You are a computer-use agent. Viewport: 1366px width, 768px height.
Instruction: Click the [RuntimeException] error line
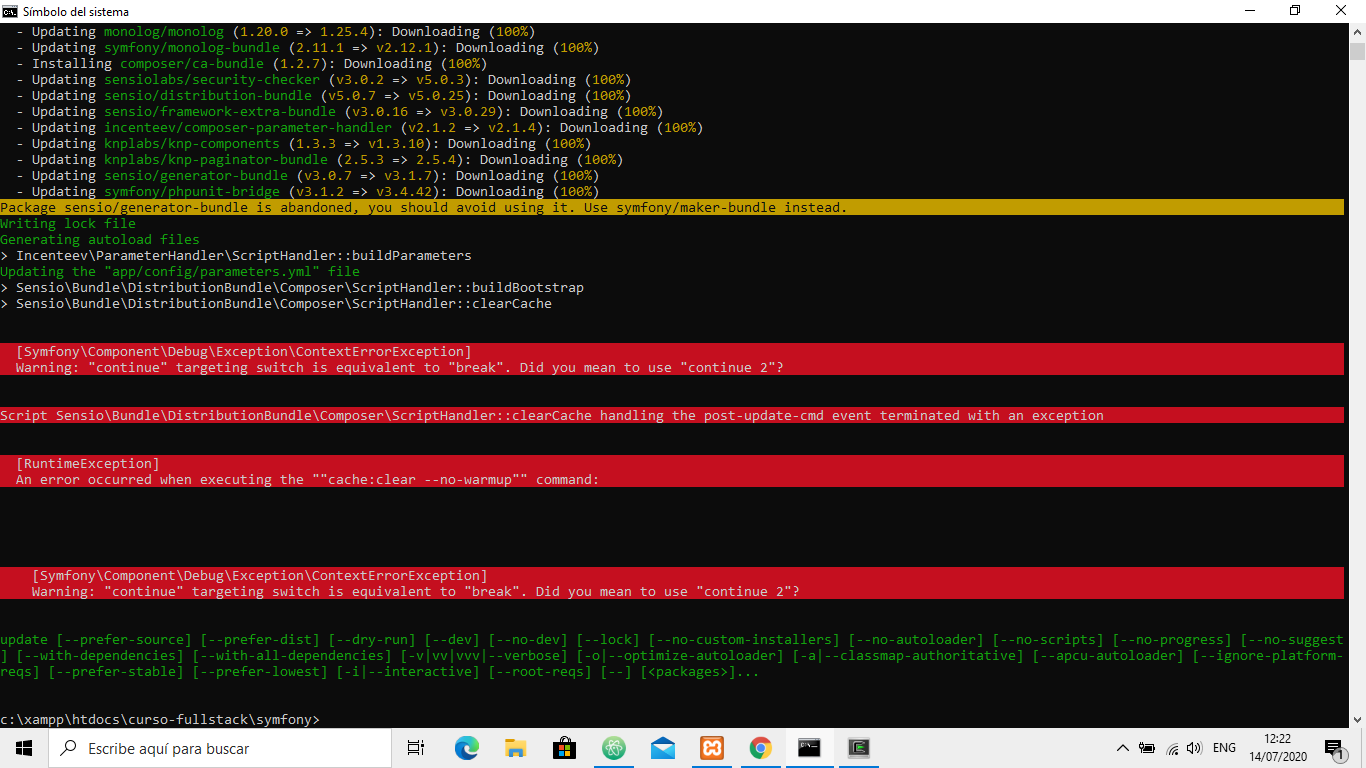88,464
